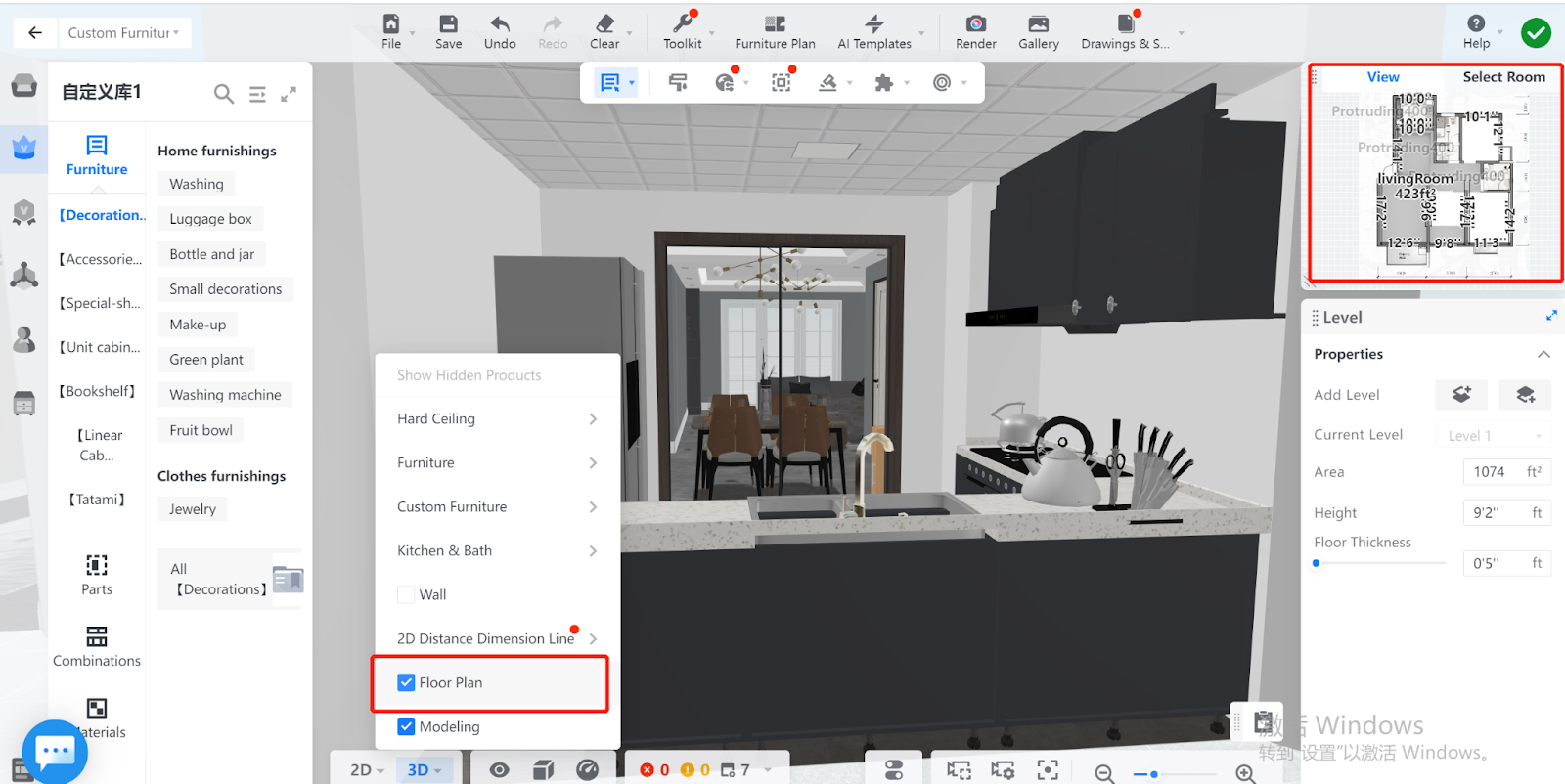Enable the Wall checkbox
This screenshot has height=784, width=1565.
[x=406, y=594]
